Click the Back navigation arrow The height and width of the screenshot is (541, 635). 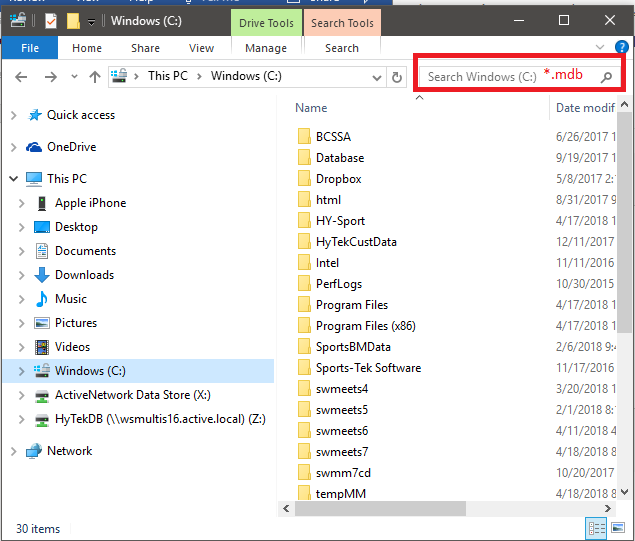[21, 77]
